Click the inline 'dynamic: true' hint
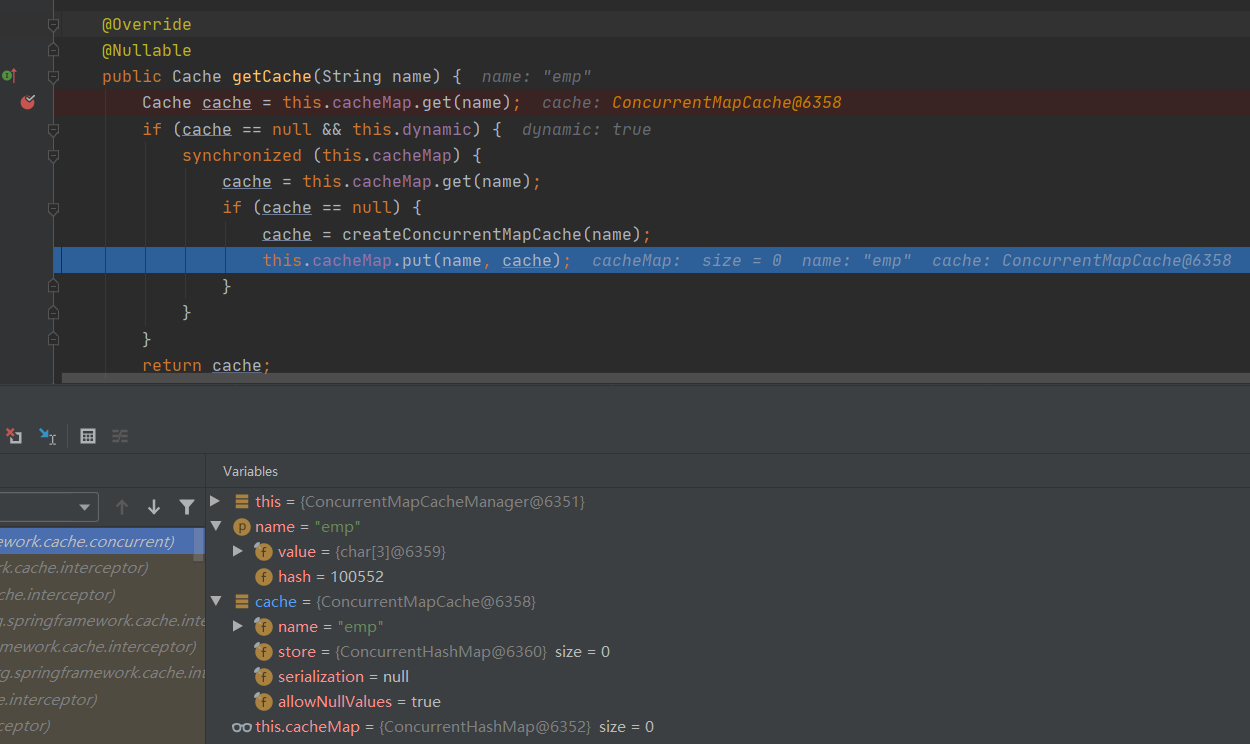1250x744 pixels. 587,129
